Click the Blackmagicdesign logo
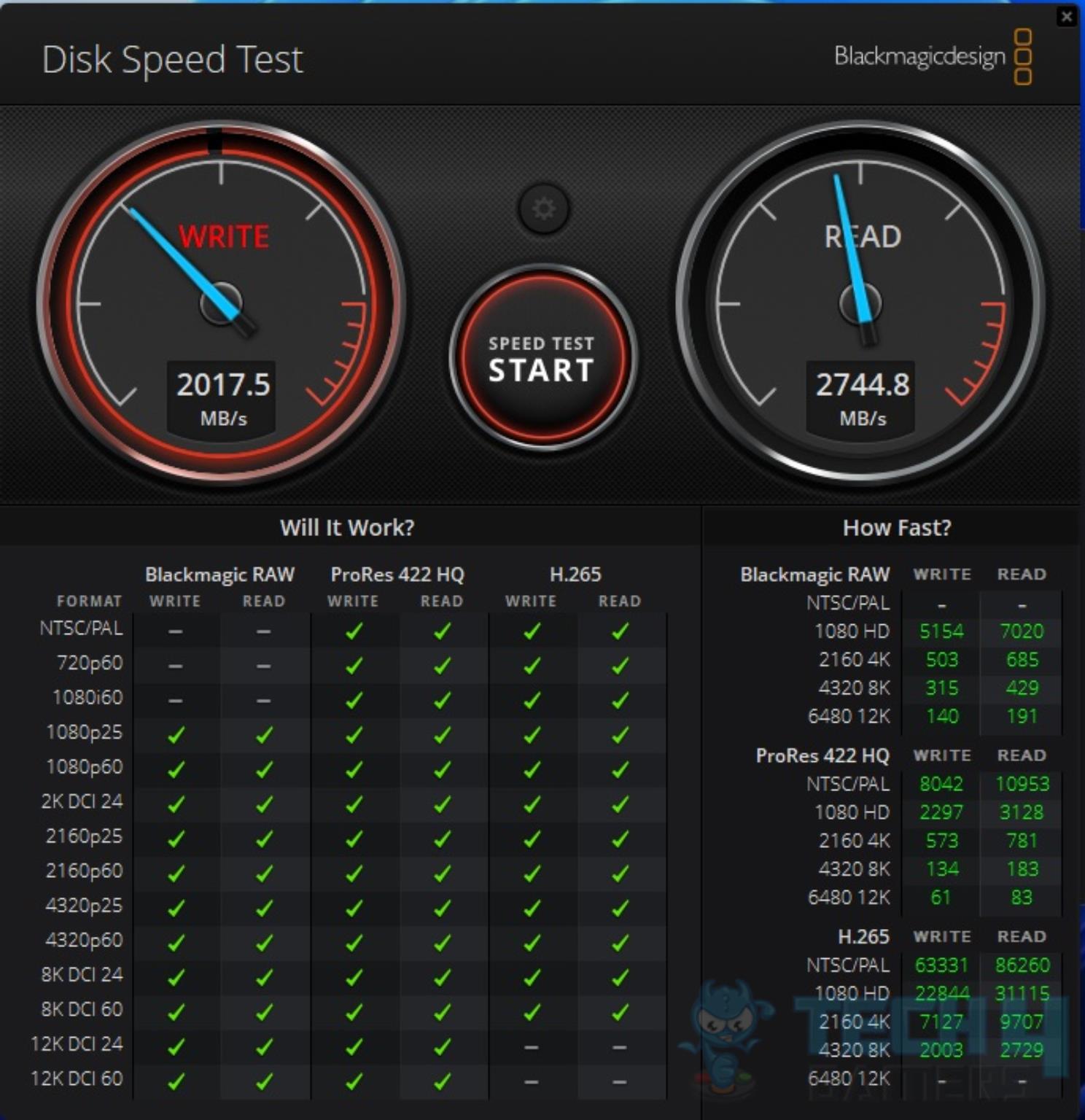The width and height of the screenshot is (1085, 1120). pos(933,57)
